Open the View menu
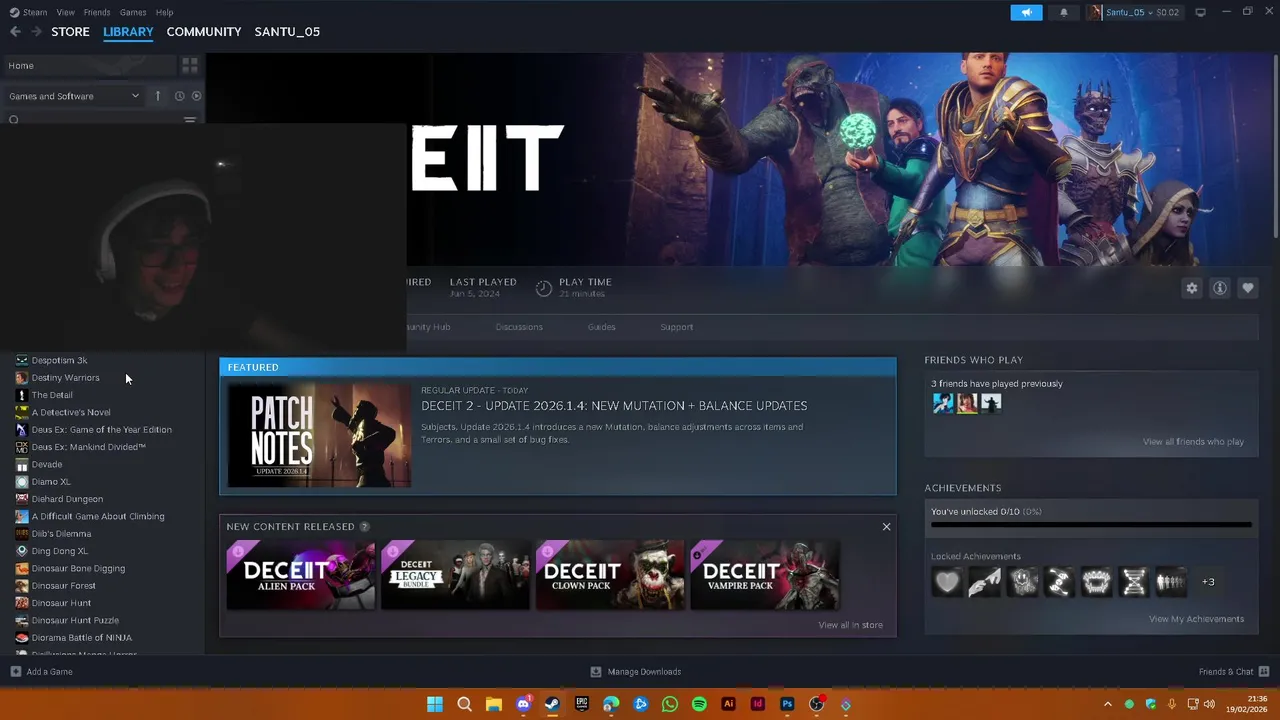Screen dimensions: 1280x720 (x=65, y=12)
